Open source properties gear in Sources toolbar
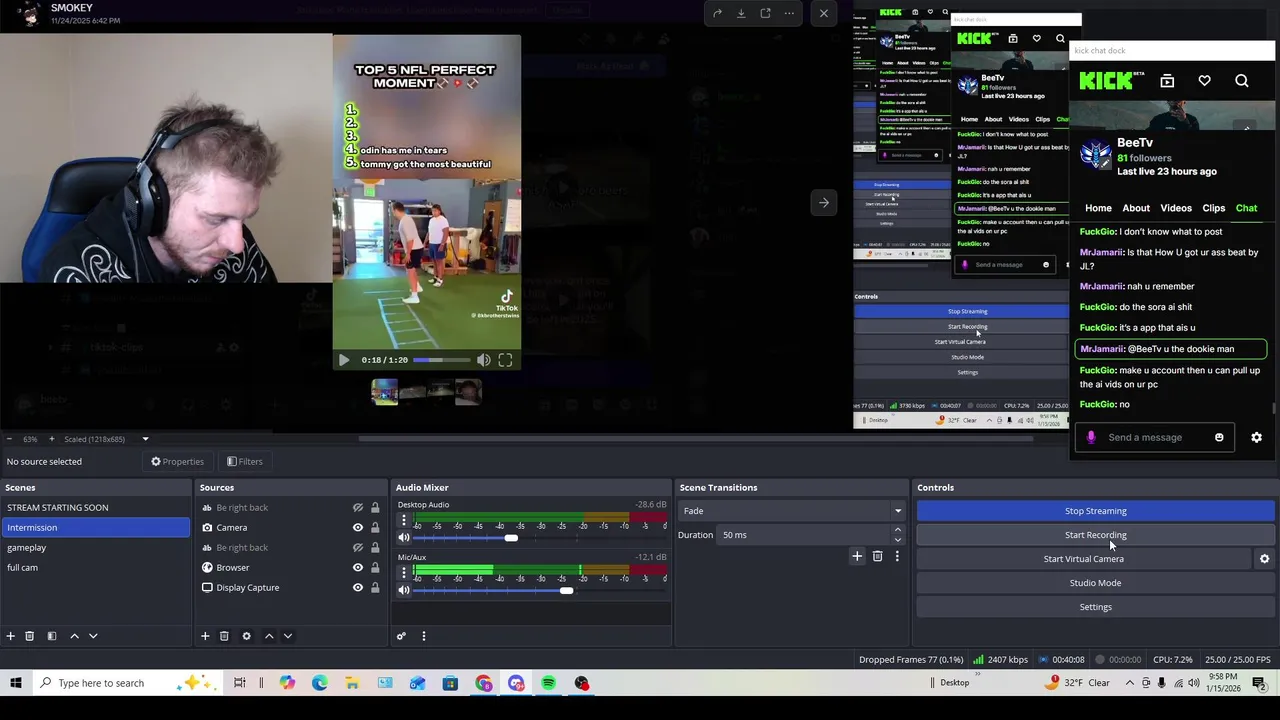 (x=246, y=636)
